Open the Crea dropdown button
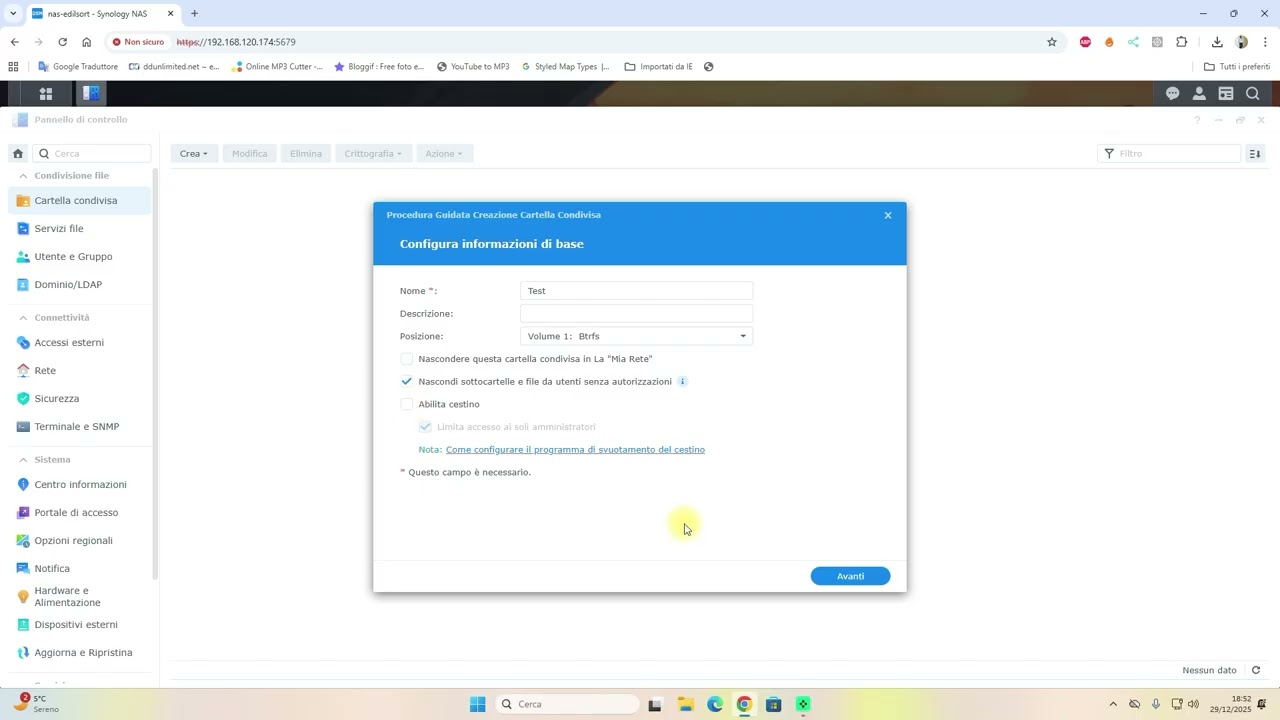 (194, 154)
